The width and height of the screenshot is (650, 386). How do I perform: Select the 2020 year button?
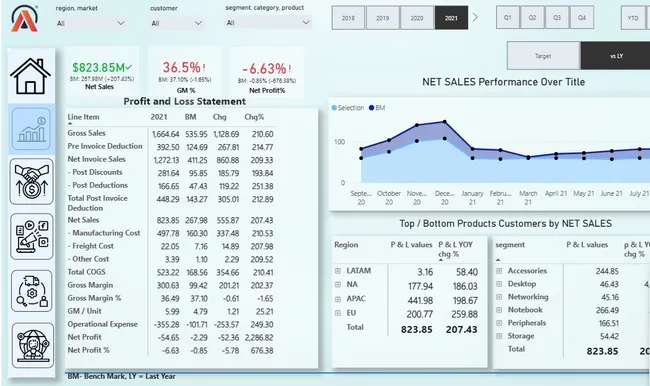[417, 18]
